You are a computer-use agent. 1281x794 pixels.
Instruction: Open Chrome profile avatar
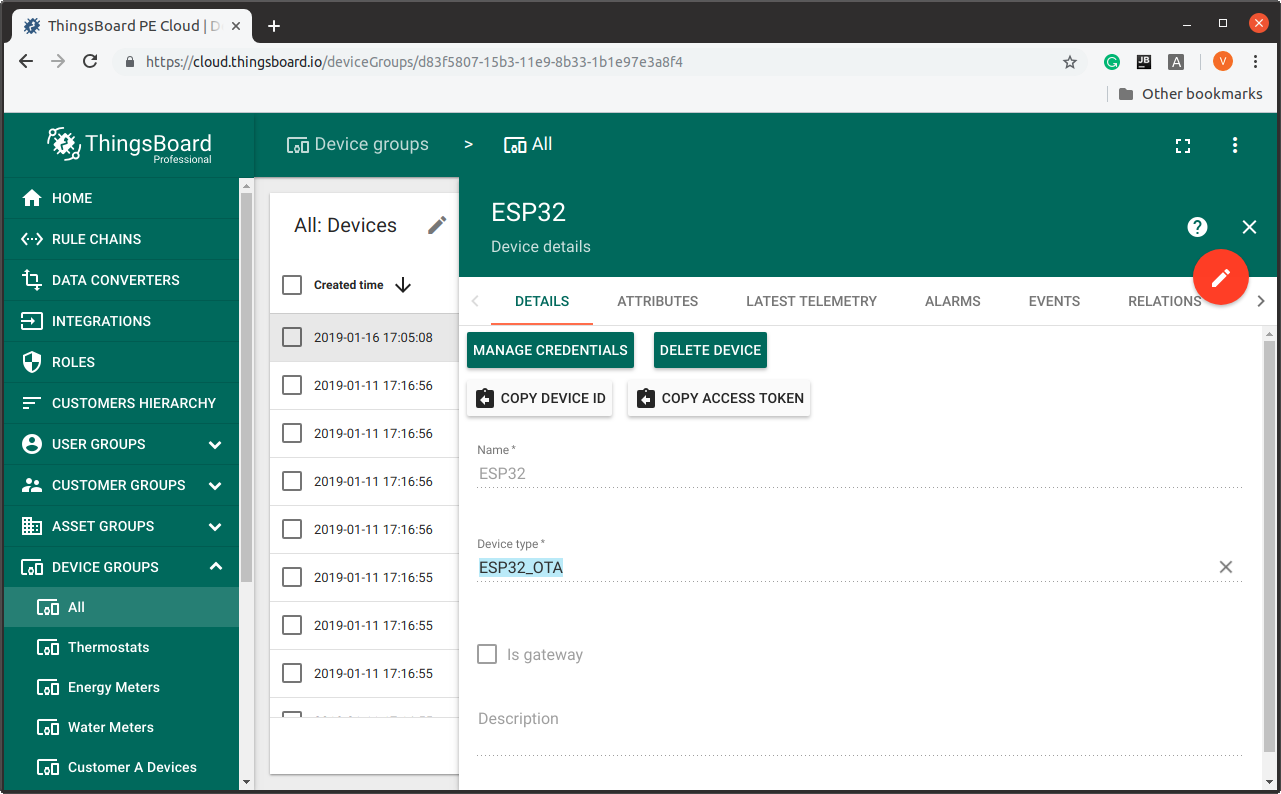tap(1223, 62)
